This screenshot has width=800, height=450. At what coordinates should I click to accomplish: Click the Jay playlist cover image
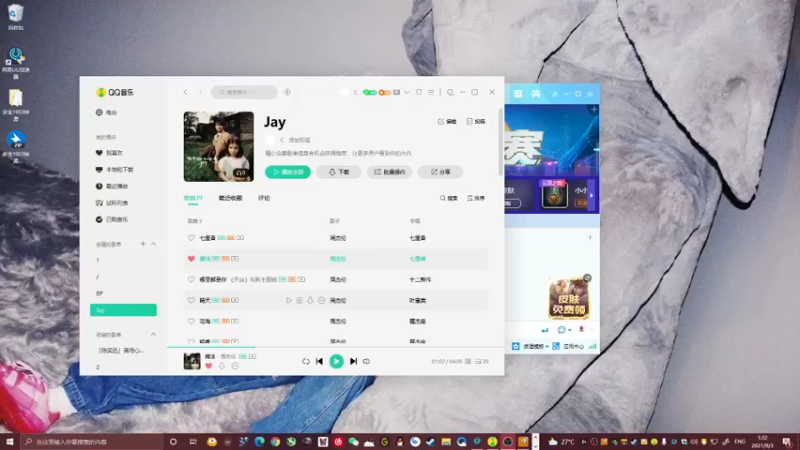pos(218,146)
